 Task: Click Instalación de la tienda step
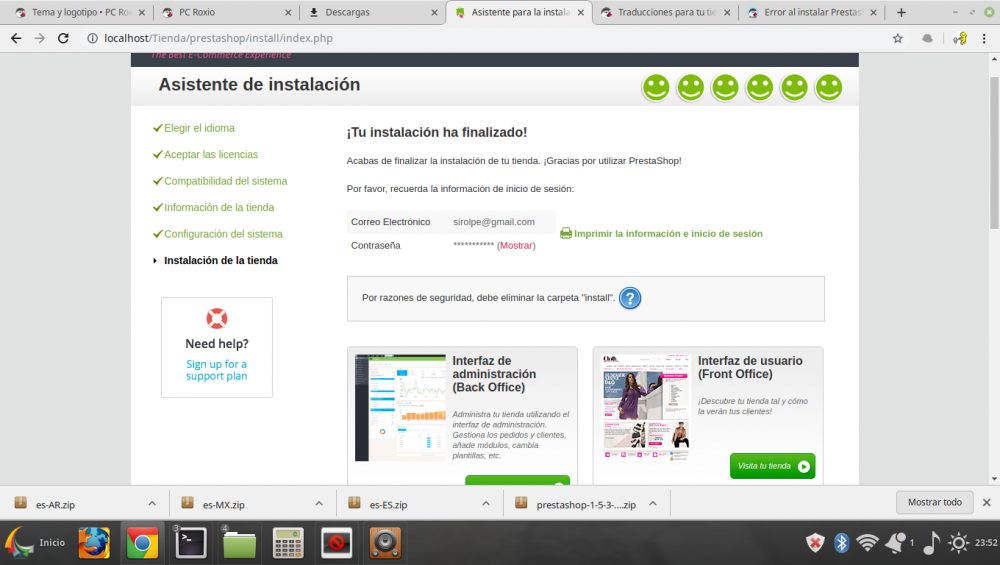[221, 260]
